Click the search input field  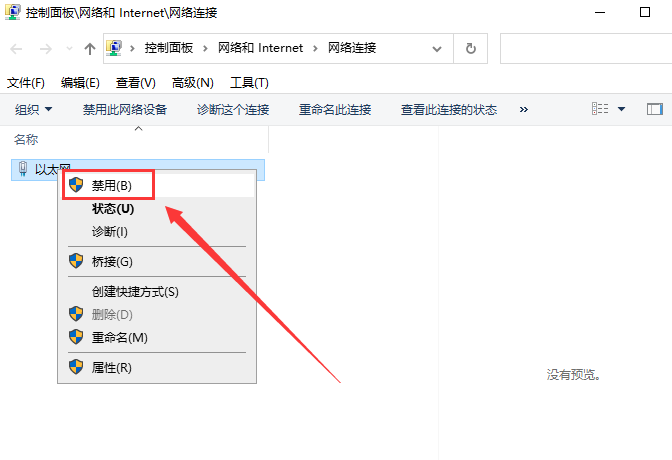point(585,48)
